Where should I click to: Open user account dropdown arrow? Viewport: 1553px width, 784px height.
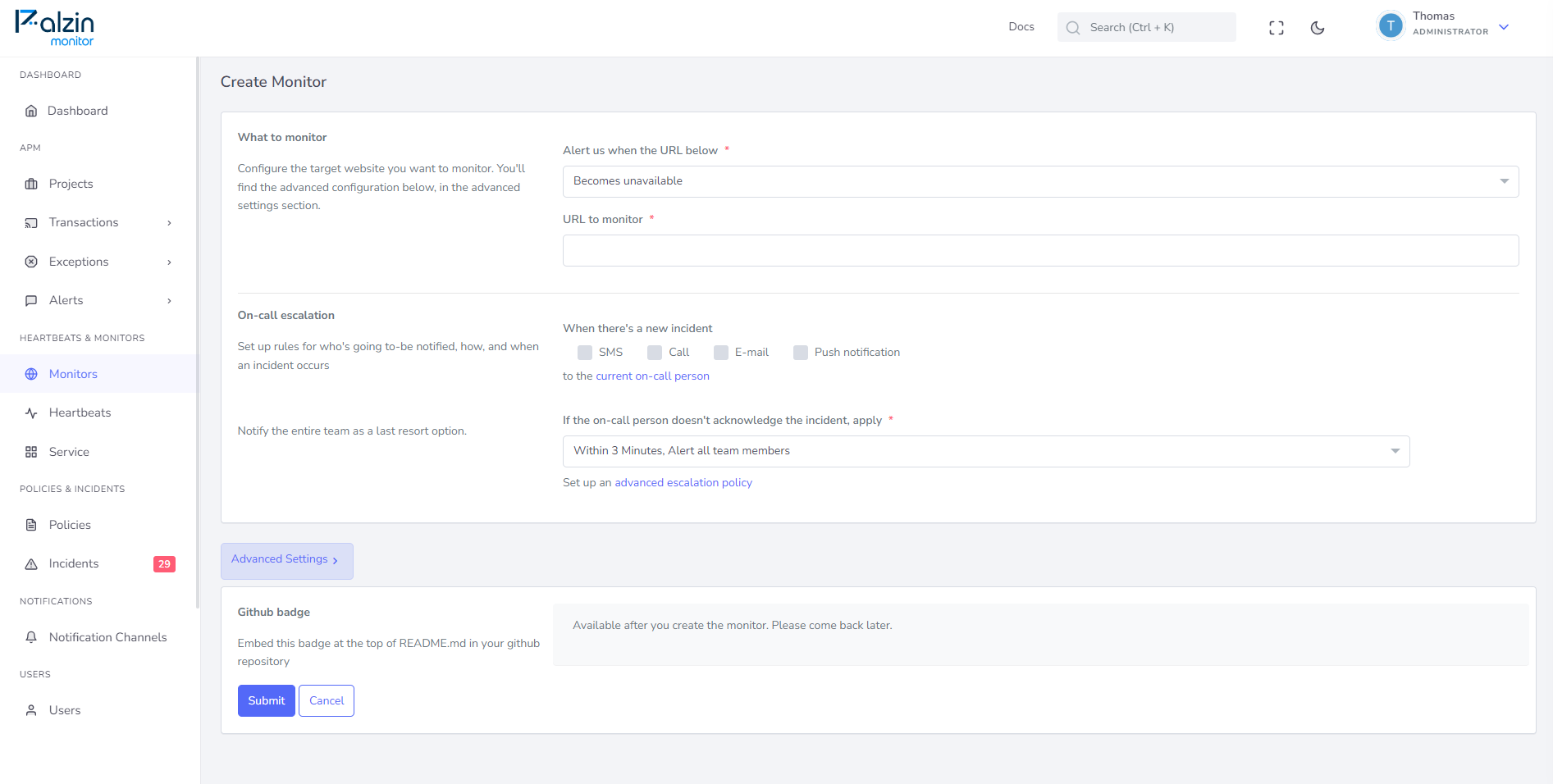tap(1504, 27)
